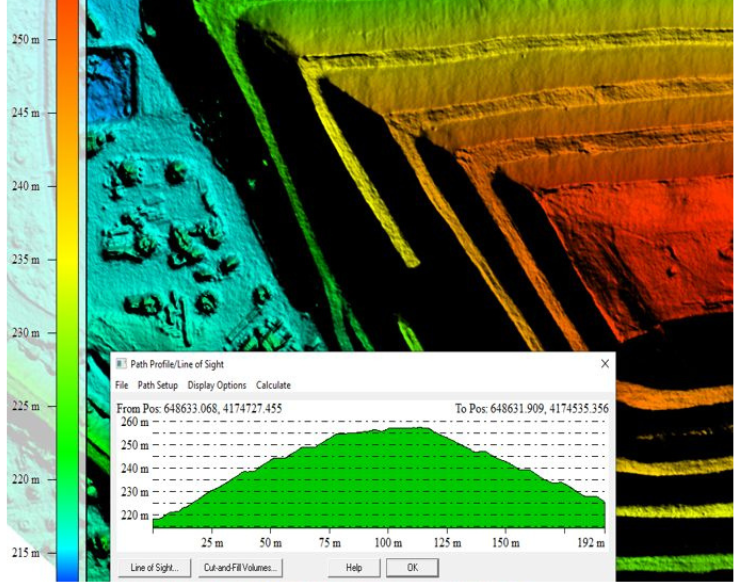Click the Path Profile/Line of Sight title text
Image resolution: width=734 pixels, height=582 pixels.
point(177,364)
